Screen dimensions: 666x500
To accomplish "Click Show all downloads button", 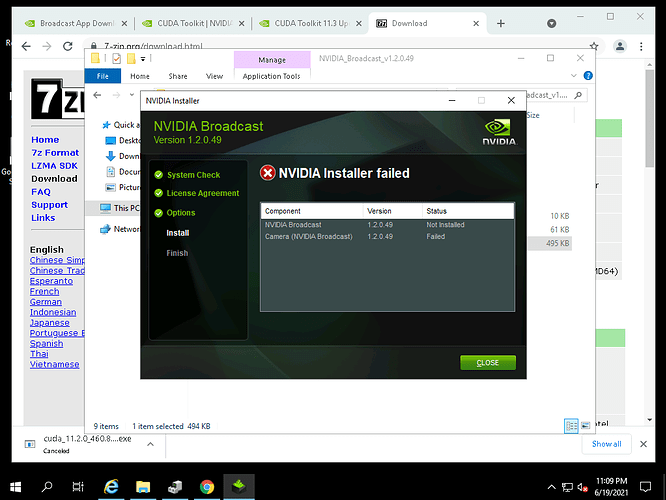I will click(607, 444).
